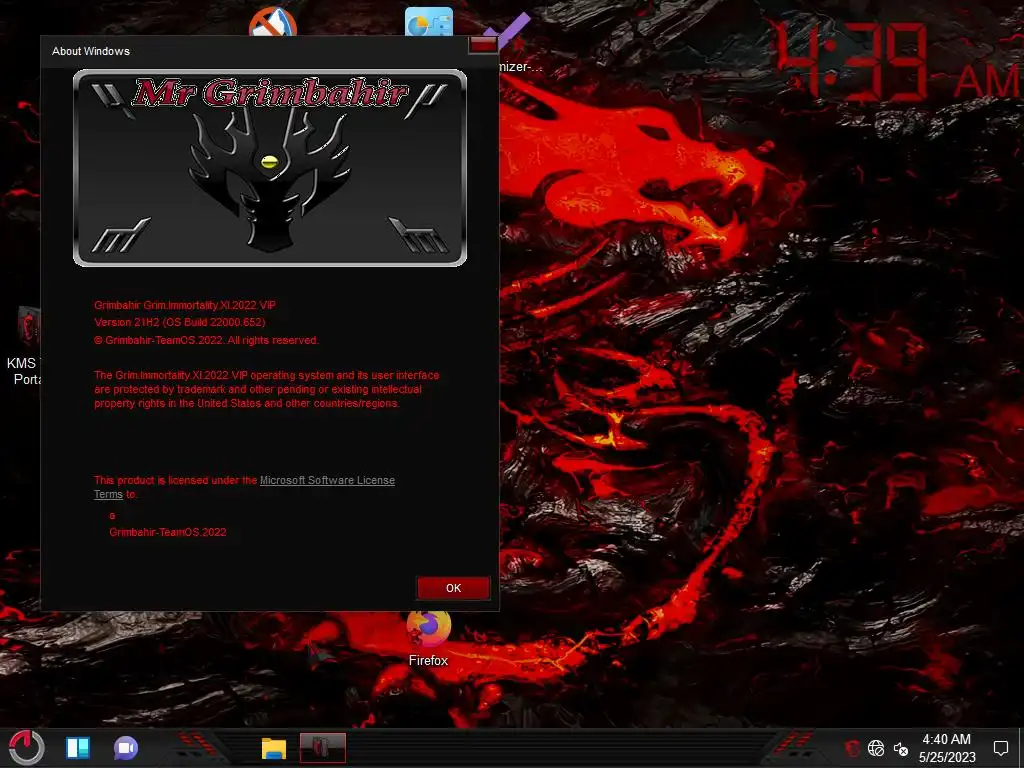Click the '© Grimbahir-TeamOS.2022. All rights reserved.' line
This screenshot has width=1024, height=768.
(206, 340)
